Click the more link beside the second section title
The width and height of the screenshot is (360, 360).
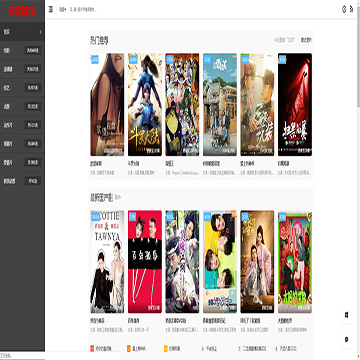[117, 198]
